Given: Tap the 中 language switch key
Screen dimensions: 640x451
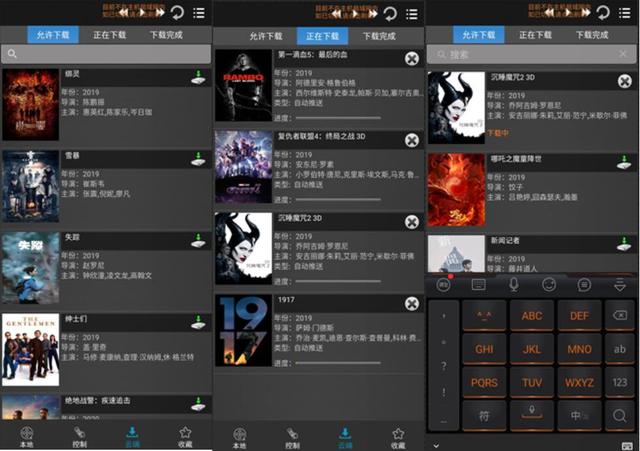Looking at the screenshot, I should [579, 416].
